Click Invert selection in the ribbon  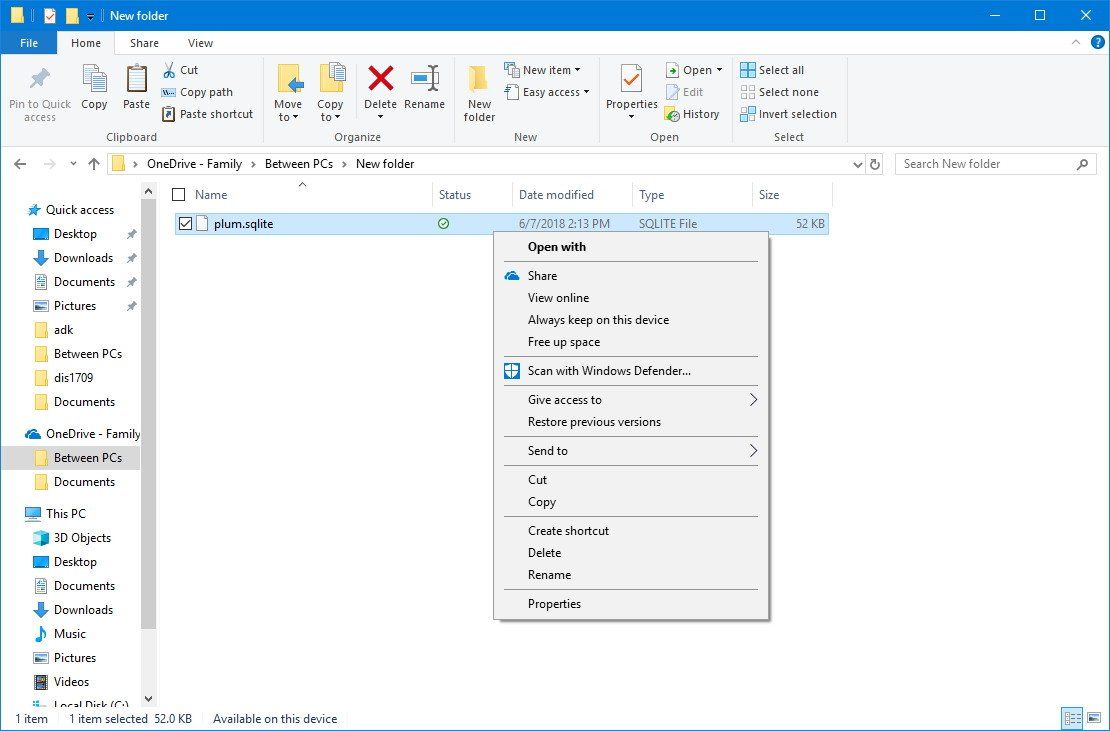click(x=789, y=114)
